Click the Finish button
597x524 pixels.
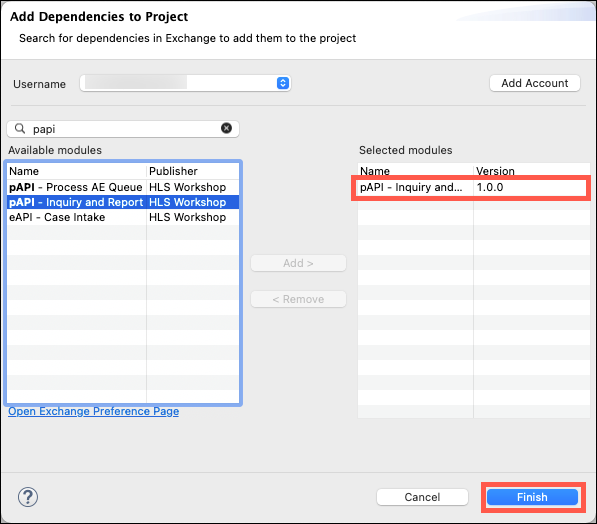point(532,497)
